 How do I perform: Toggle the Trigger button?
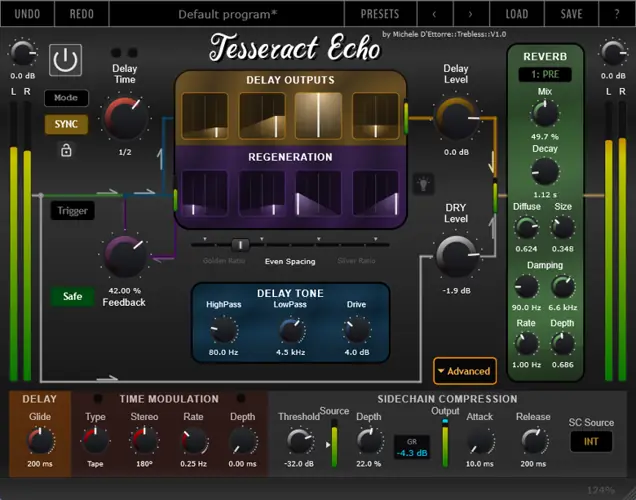pyautogui.click(x=73, y=211)
